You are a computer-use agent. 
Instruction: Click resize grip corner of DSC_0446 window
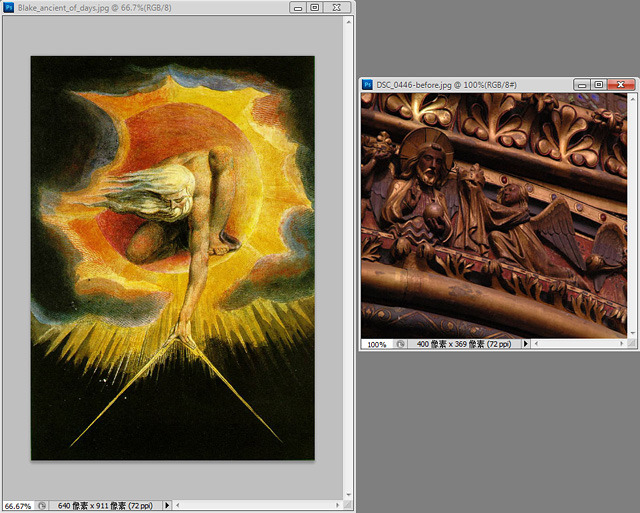click(632, 344)
